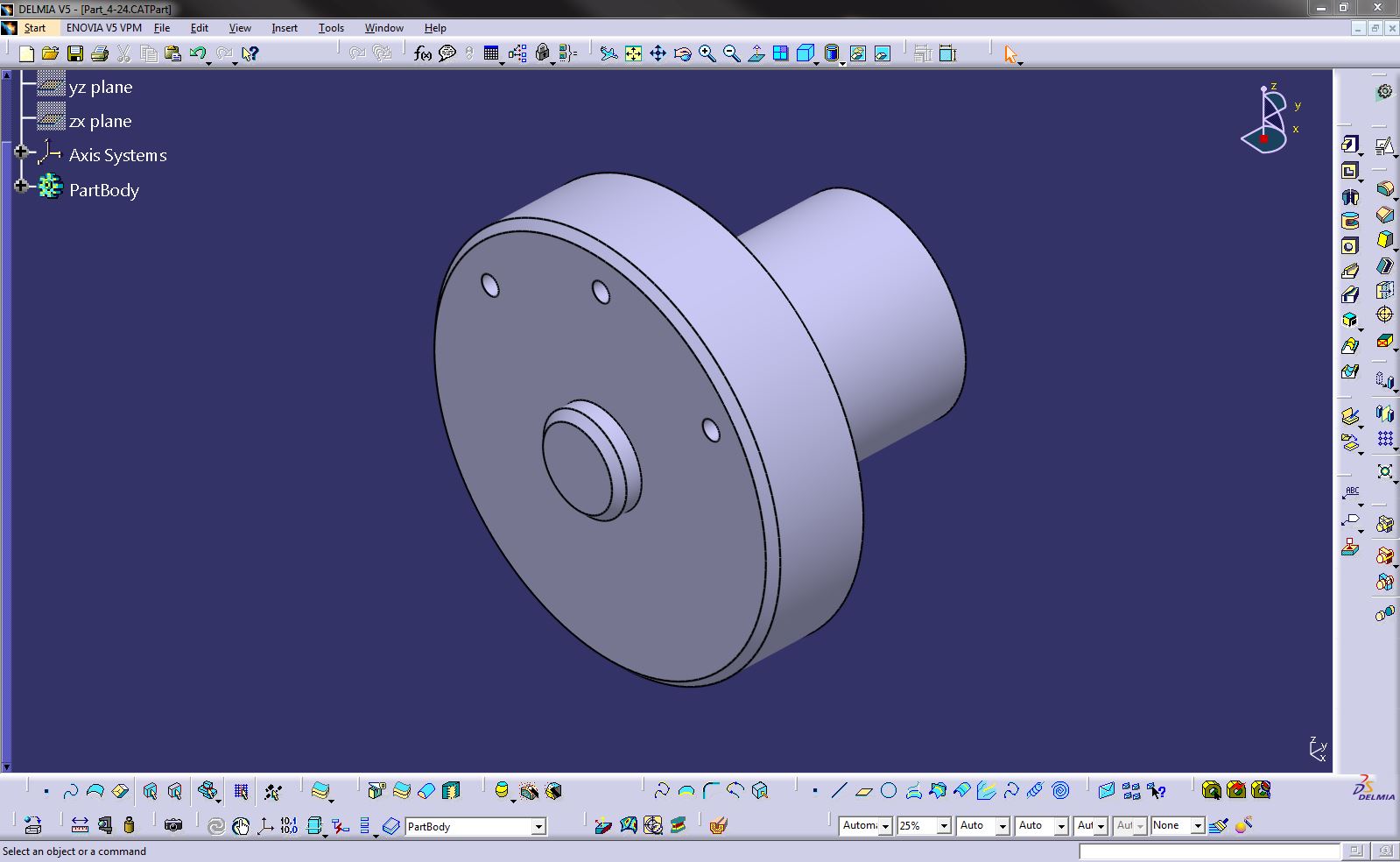Open the 25% transparency dropdown
The width and height of the screenshot is (1400, 862).
[x=944, y=826]
